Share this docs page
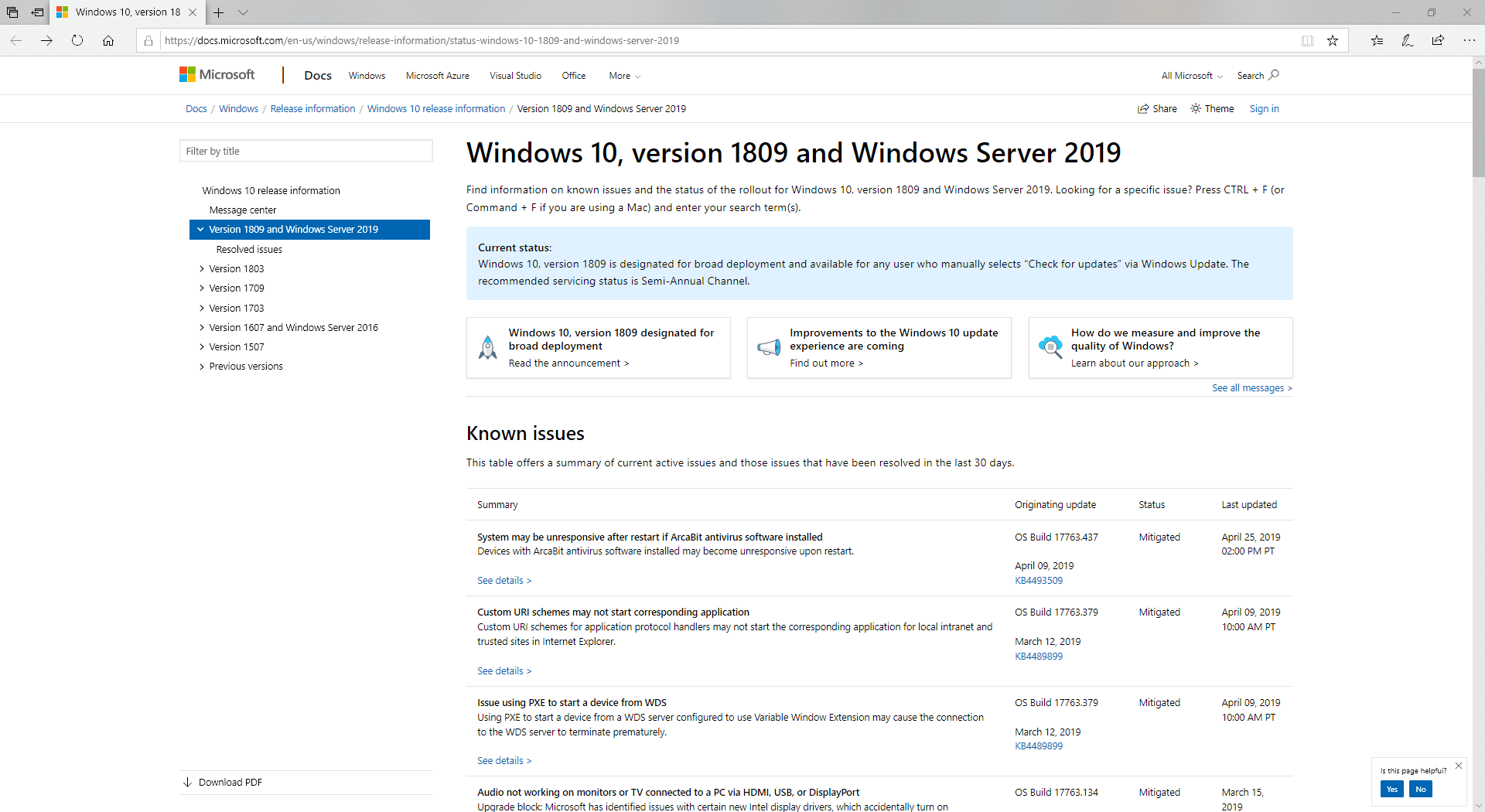Image resolution: width=1485 pixels, height=812 pixels. [x=1157, y=109]
